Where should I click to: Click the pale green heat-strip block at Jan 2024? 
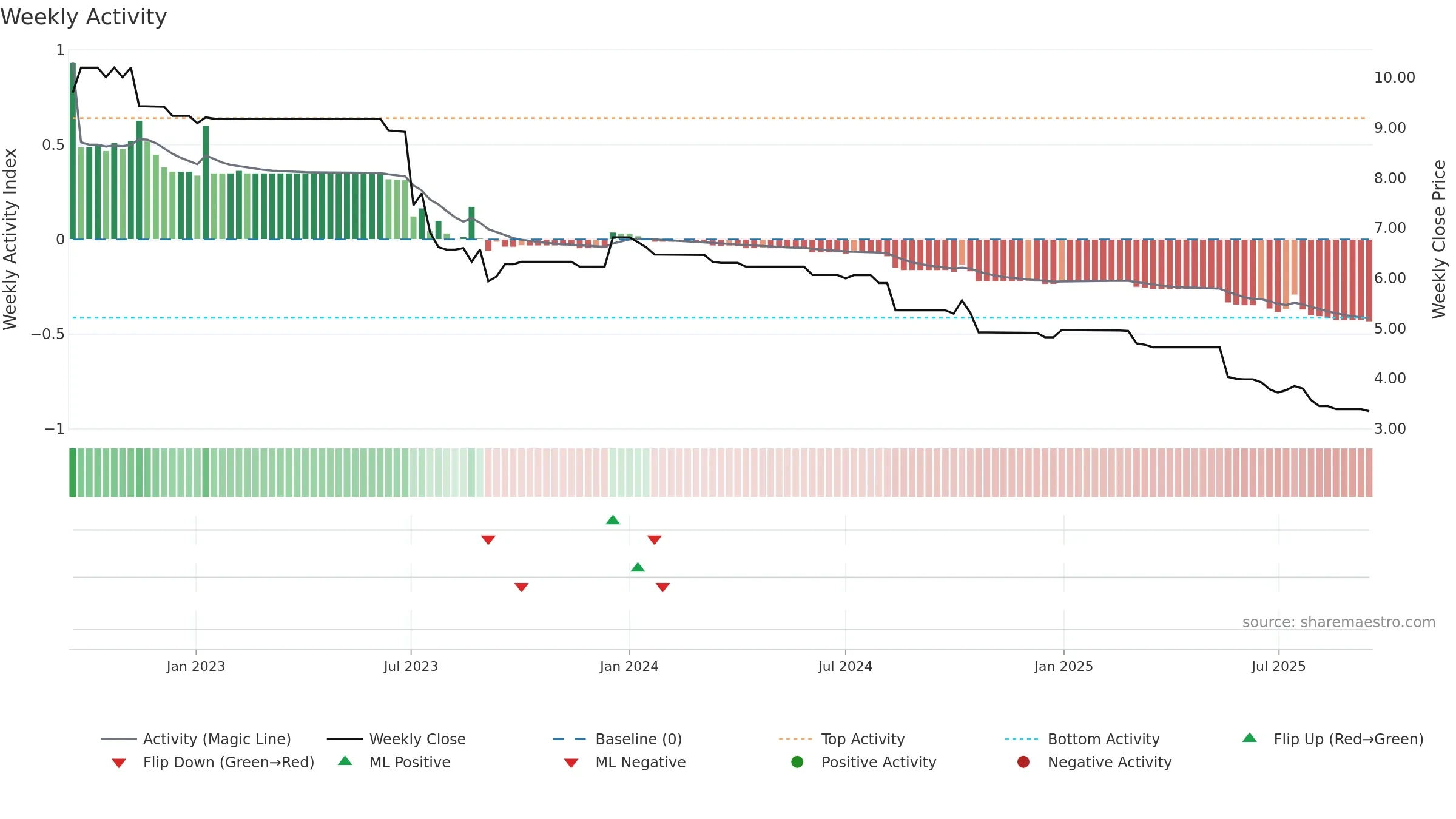(629, 473)
